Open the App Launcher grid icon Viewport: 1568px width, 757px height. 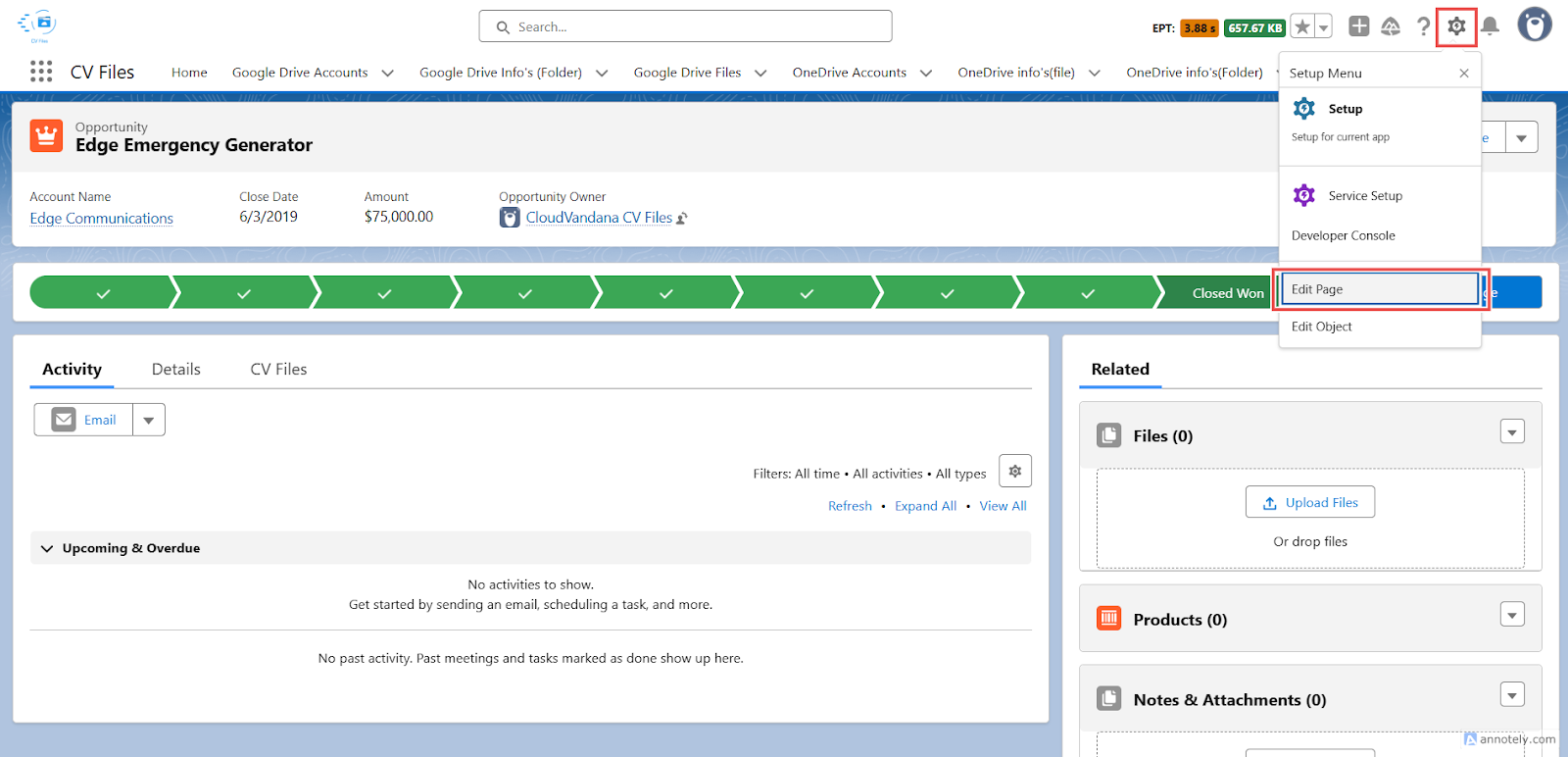[41, 72]
